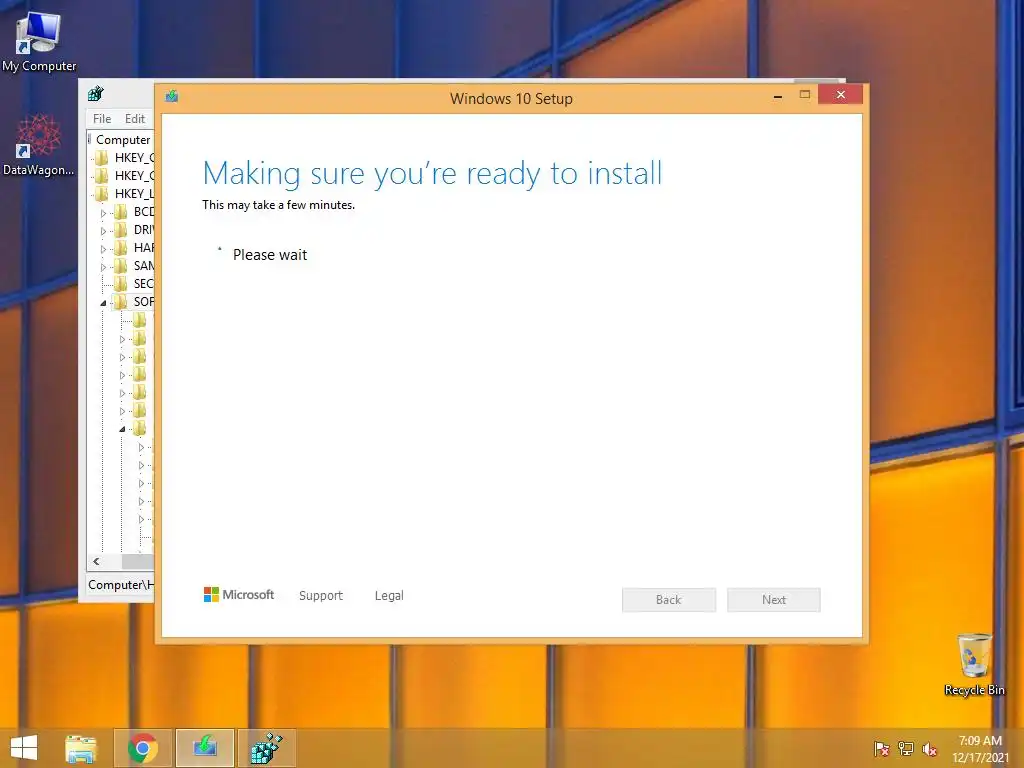This screenshot has height=768, width=1024.
Task: Click the BCD folder icon in Registry Editor
Action: click(120, 212)
